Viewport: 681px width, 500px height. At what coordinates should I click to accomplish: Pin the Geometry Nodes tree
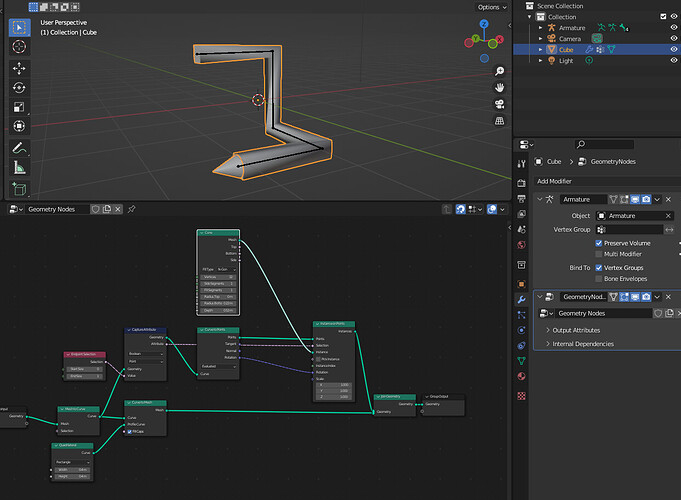(x=131, y=209)
